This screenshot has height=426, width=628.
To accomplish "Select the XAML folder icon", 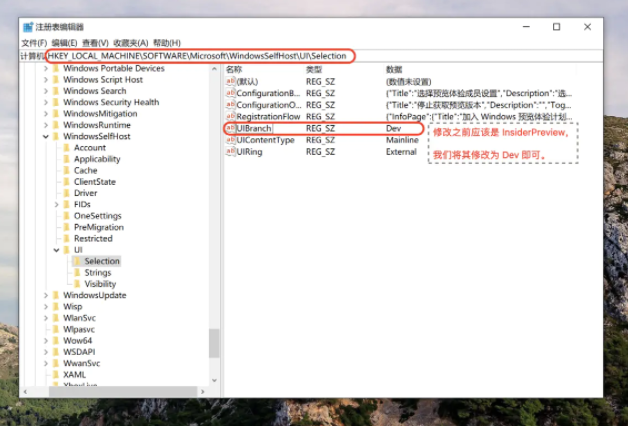I will [56, 375].
